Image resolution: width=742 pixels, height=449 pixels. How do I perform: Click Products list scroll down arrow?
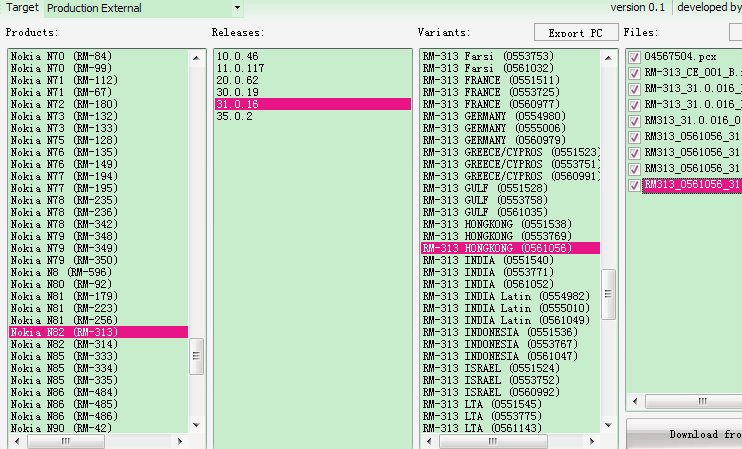pos(196,425)
